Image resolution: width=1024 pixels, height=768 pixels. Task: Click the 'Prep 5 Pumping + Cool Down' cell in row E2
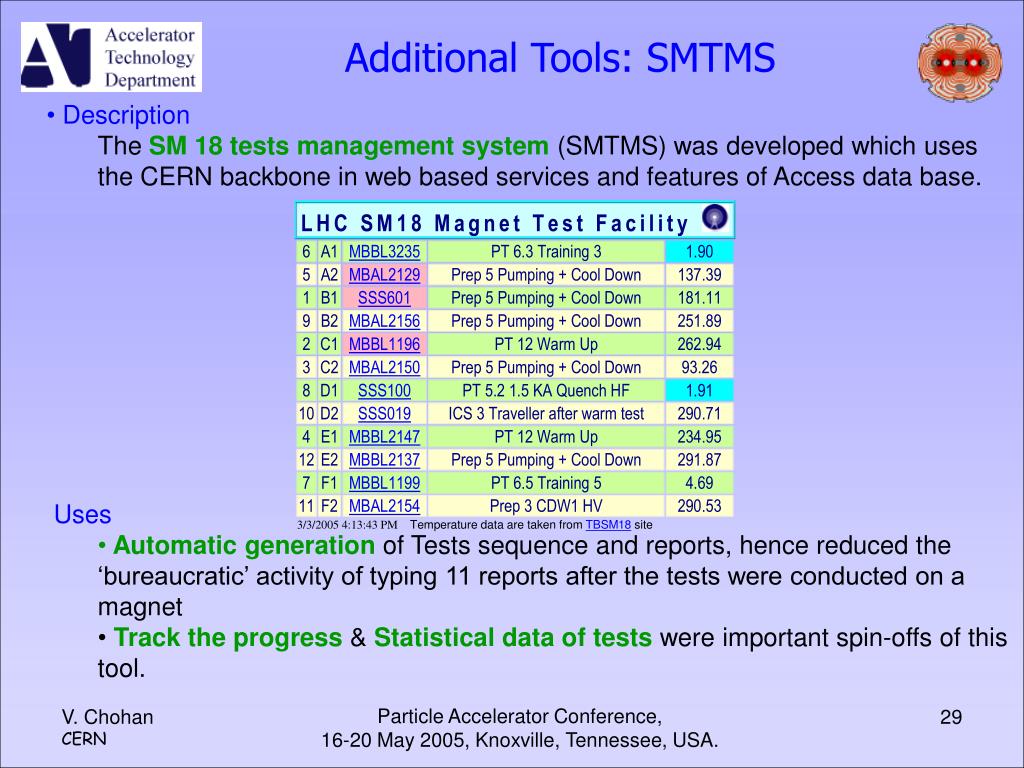coord(546,460)
